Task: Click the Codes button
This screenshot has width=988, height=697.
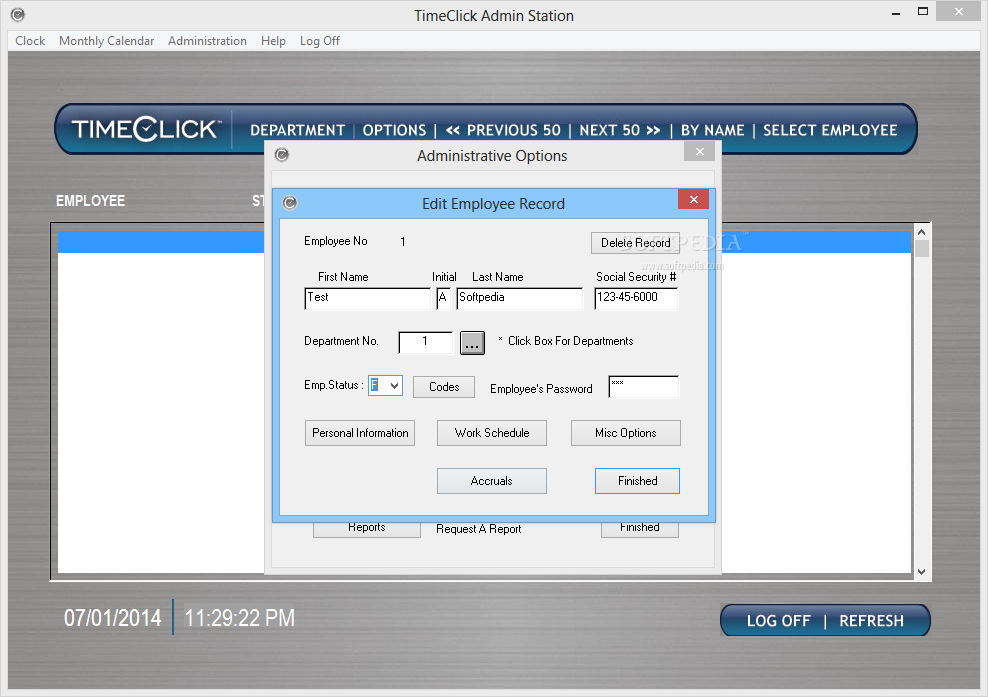Action: (x=444, y=387)
